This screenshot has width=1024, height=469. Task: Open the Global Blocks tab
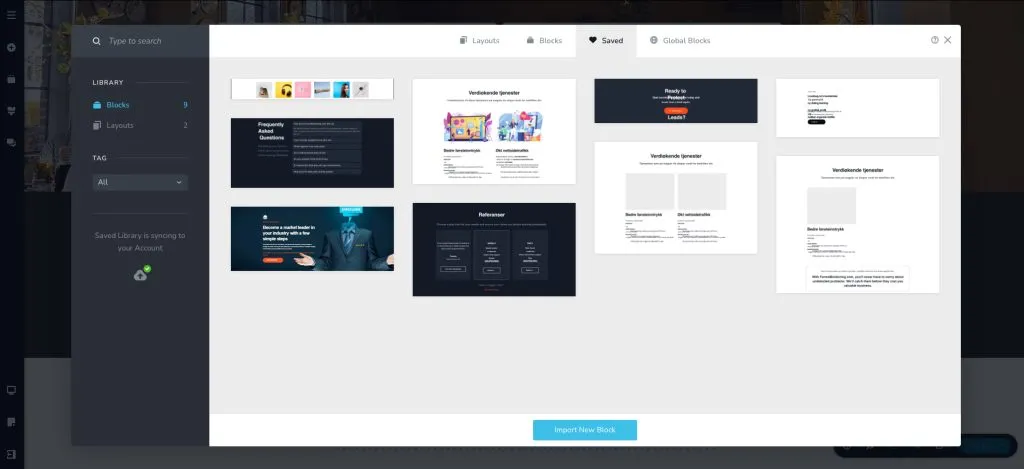point(680,41)
